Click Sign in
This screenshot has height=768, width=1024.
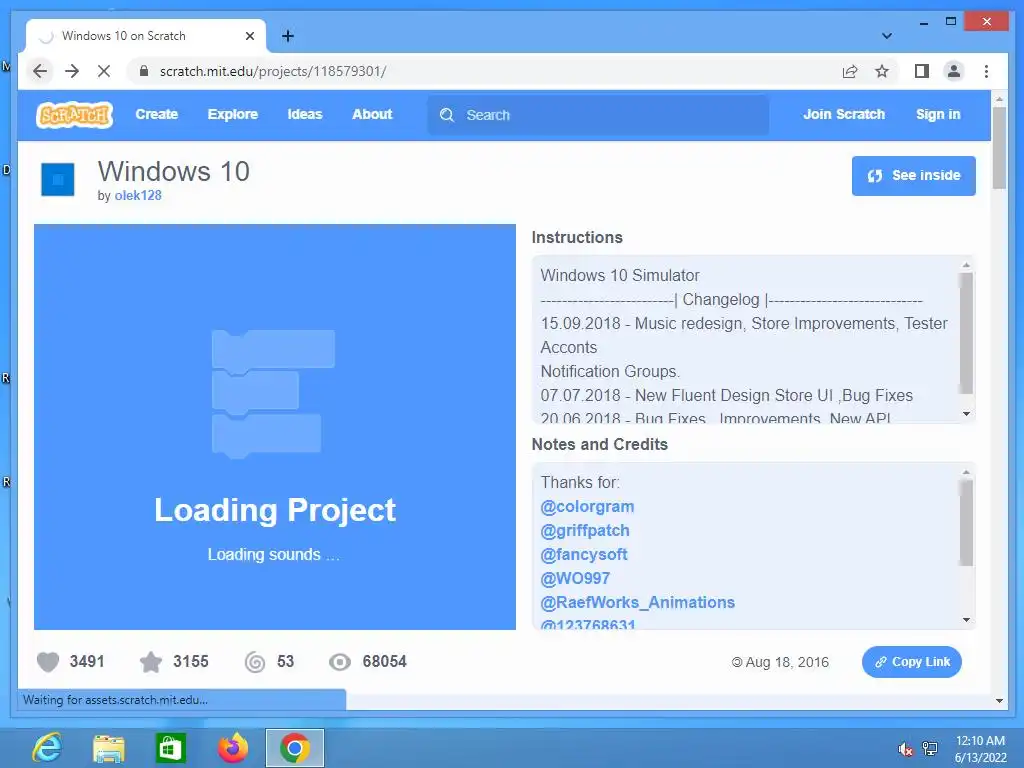tap(938, 114)
